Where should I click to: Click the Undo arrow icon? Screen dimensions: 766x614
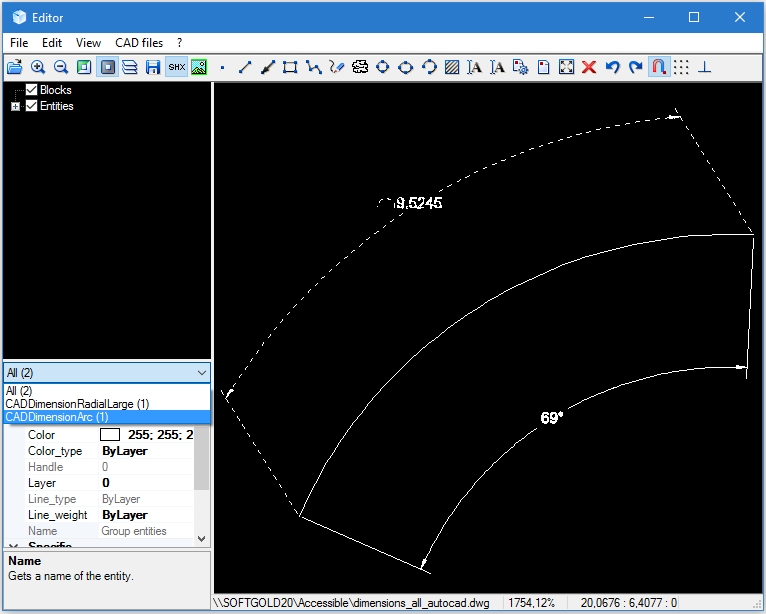613,67
